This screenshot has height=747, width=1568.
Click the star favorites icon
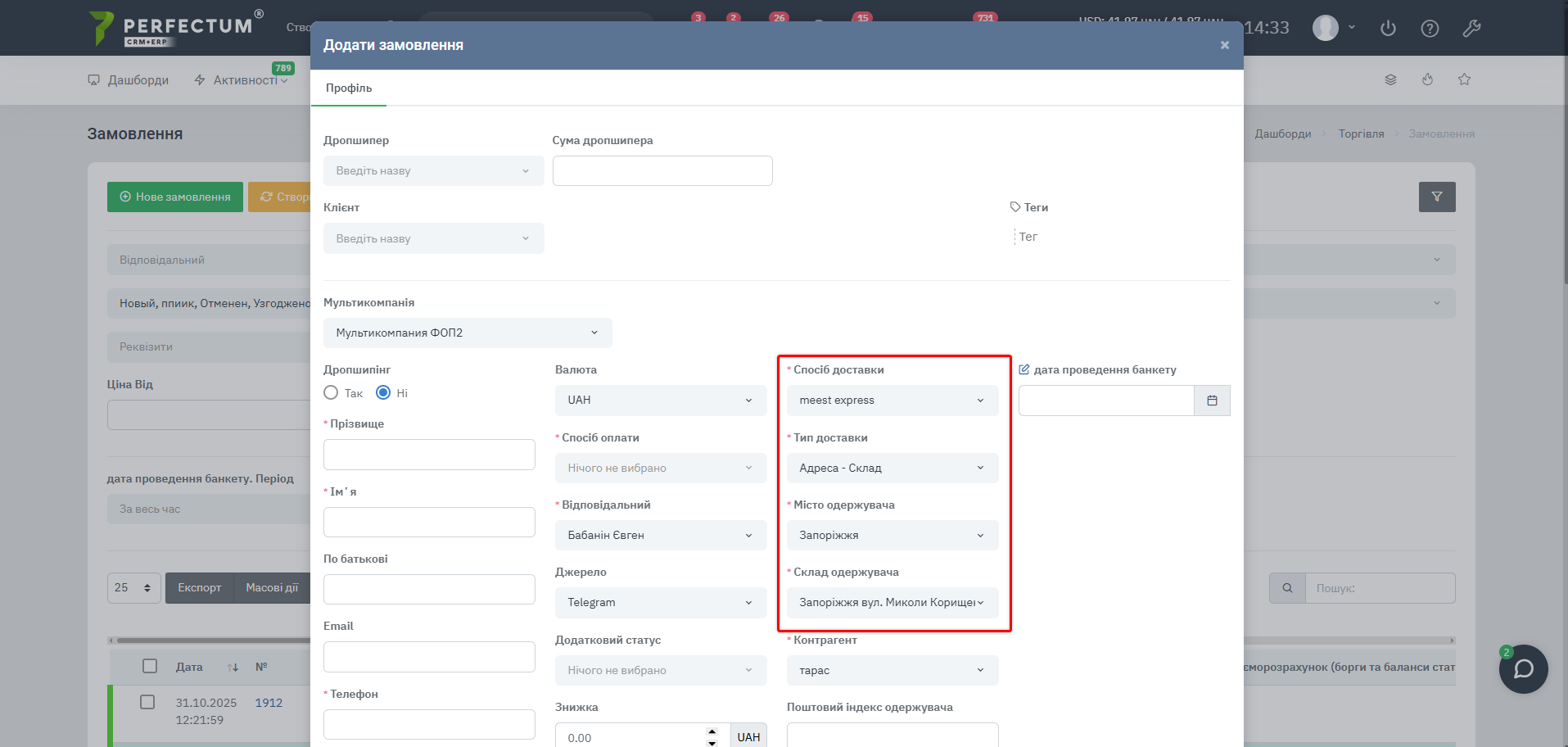[x=1464, y=79]
